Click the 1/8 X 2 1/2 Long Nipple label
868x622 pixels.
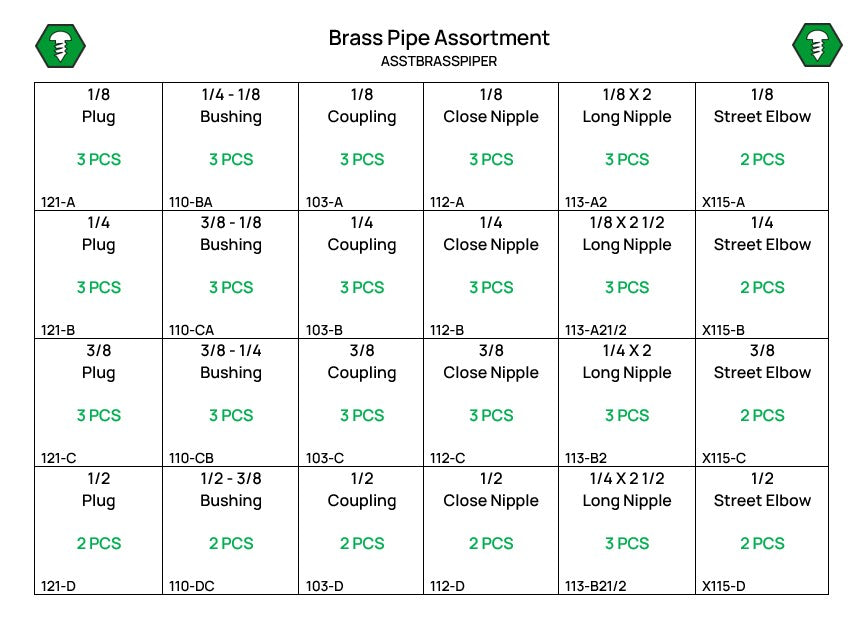pos(627,234)
